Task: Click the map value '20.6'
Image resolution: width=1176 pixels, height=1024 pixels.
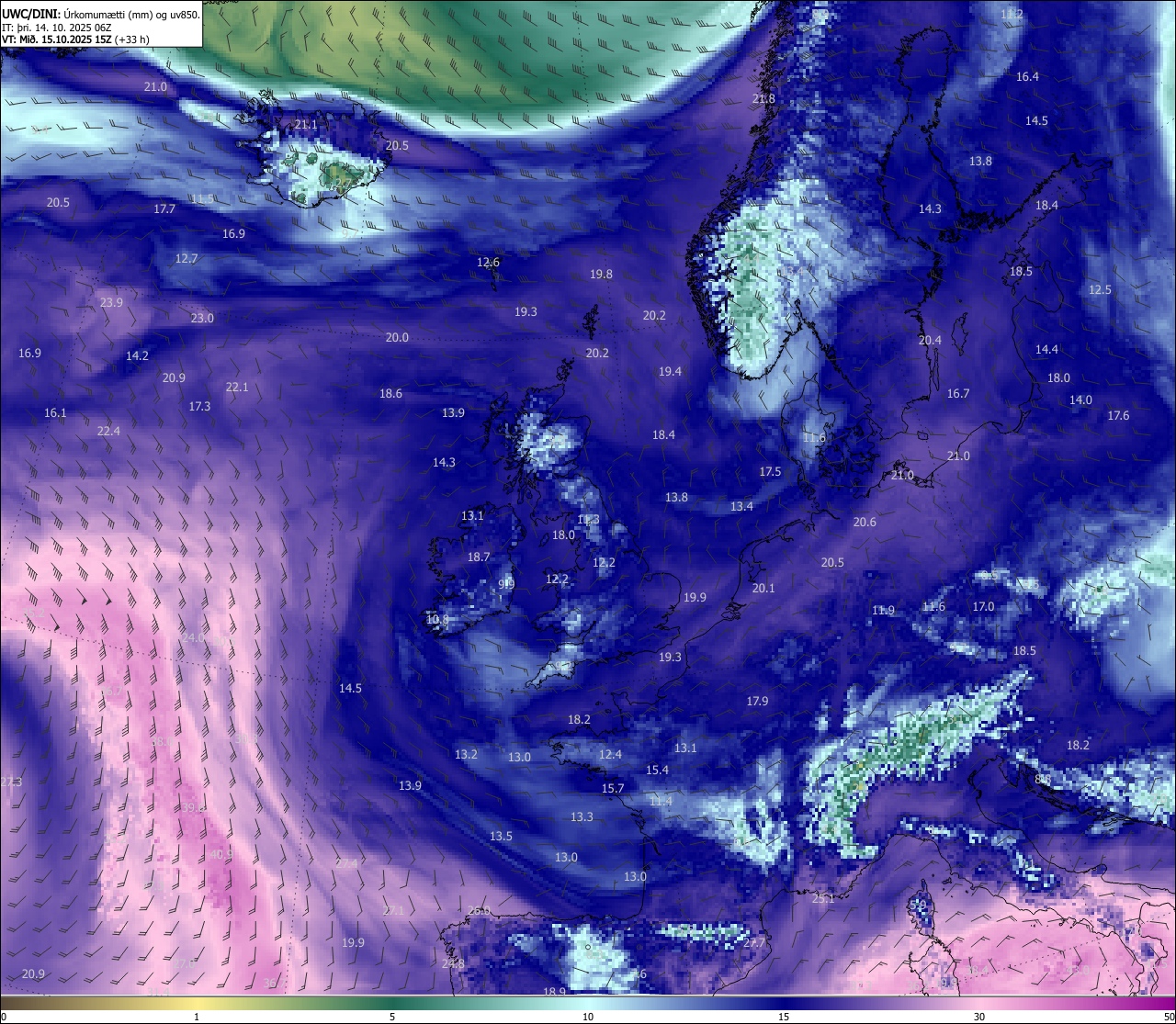Action: tap(865, 523)
